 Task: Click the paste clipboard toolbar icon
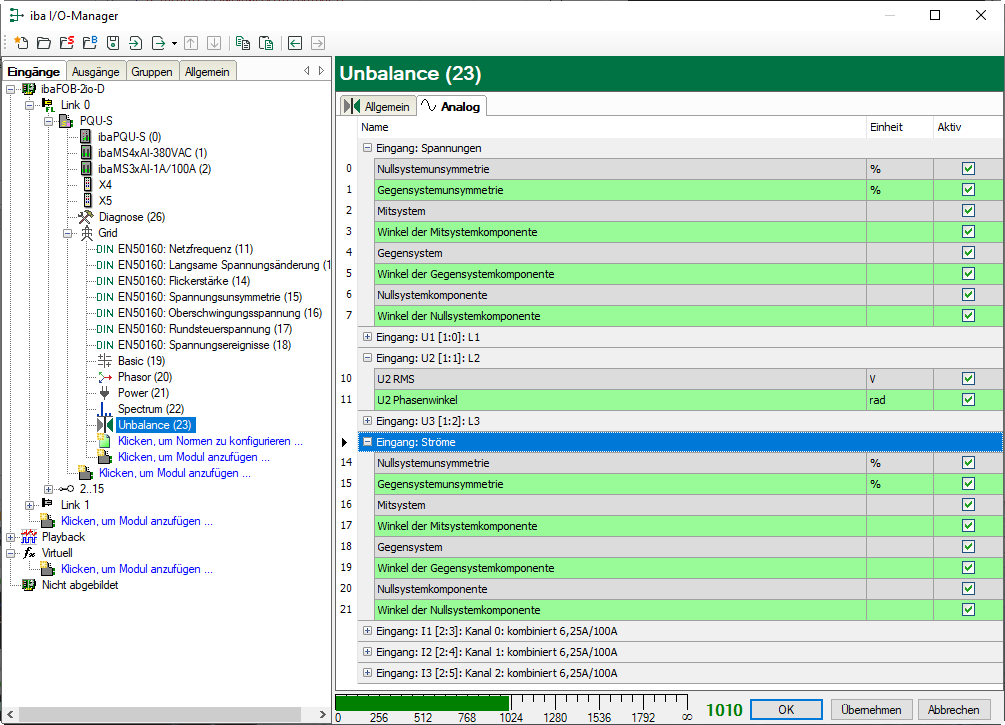pos(265,43)
